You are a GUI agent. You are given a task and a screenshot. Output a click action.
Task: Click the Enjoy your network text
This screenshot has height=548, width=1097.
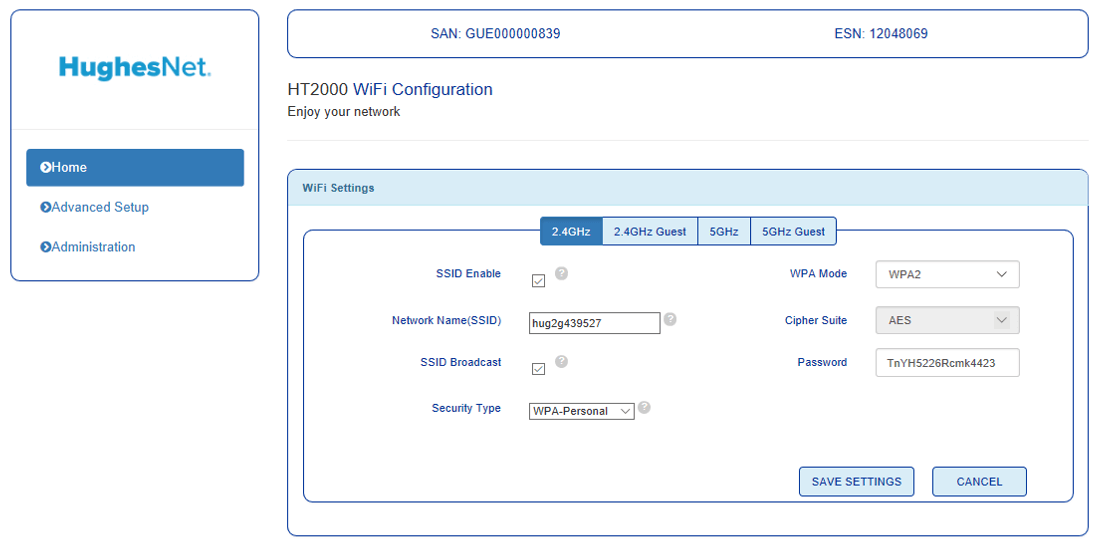tap(344, 111)
